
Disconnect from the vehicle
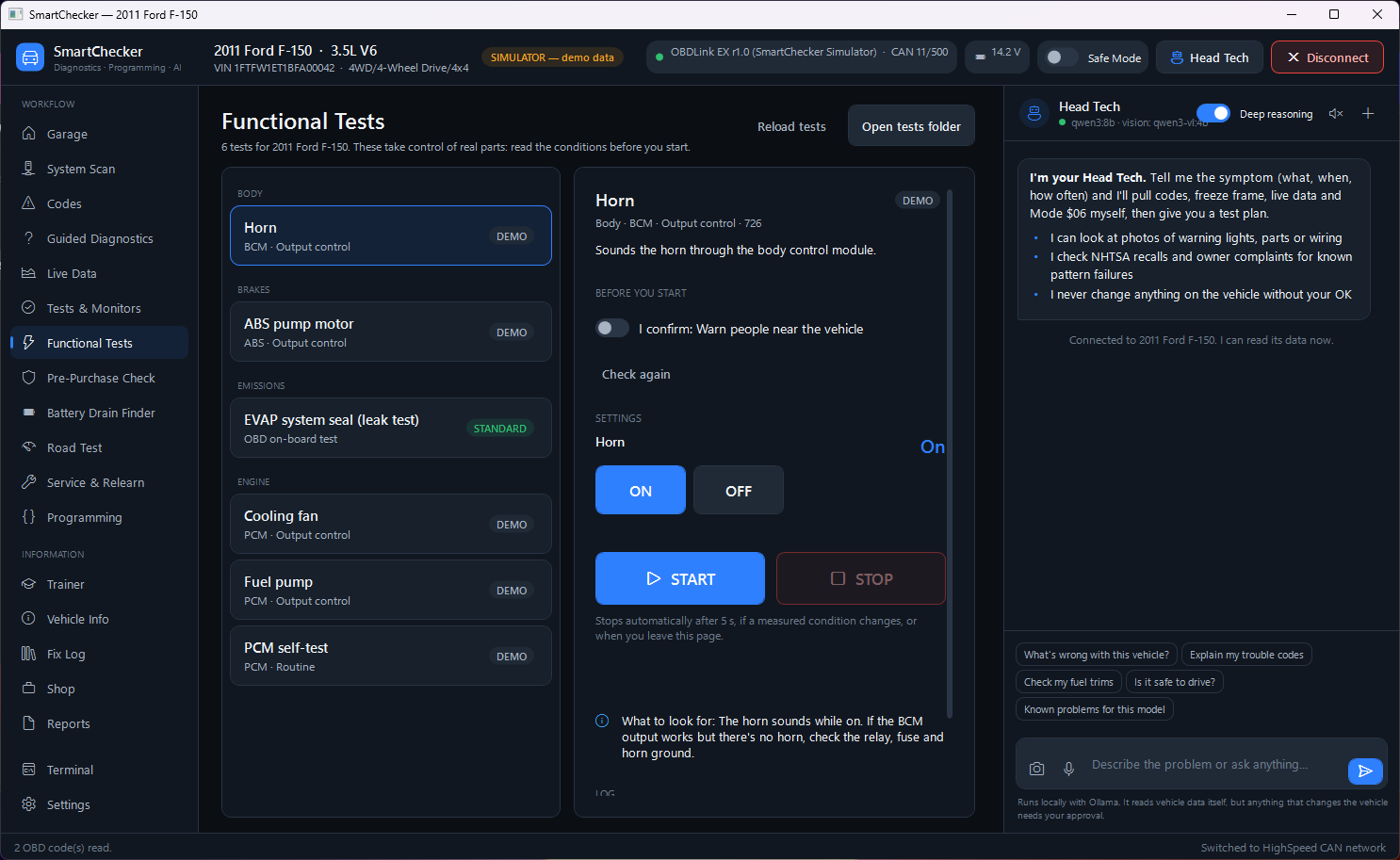click(x=1327, y=57)
